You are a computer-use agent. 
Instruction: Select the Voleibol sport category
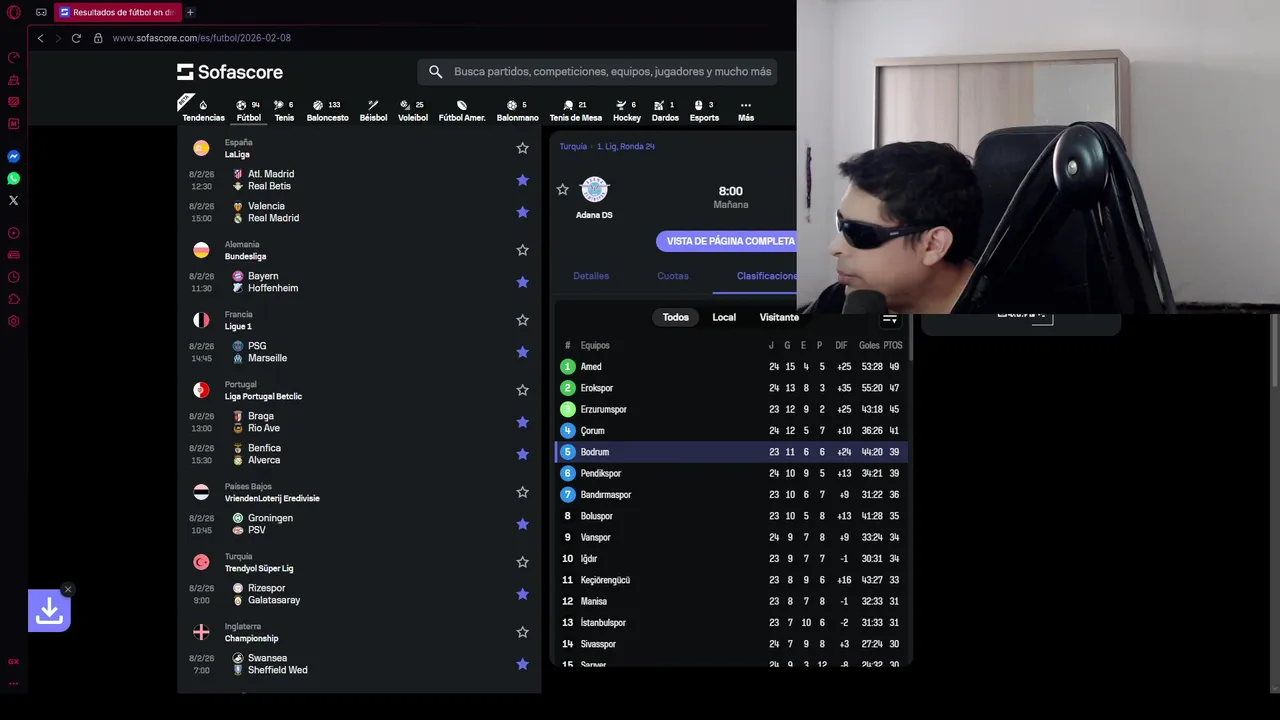(412, 110)
